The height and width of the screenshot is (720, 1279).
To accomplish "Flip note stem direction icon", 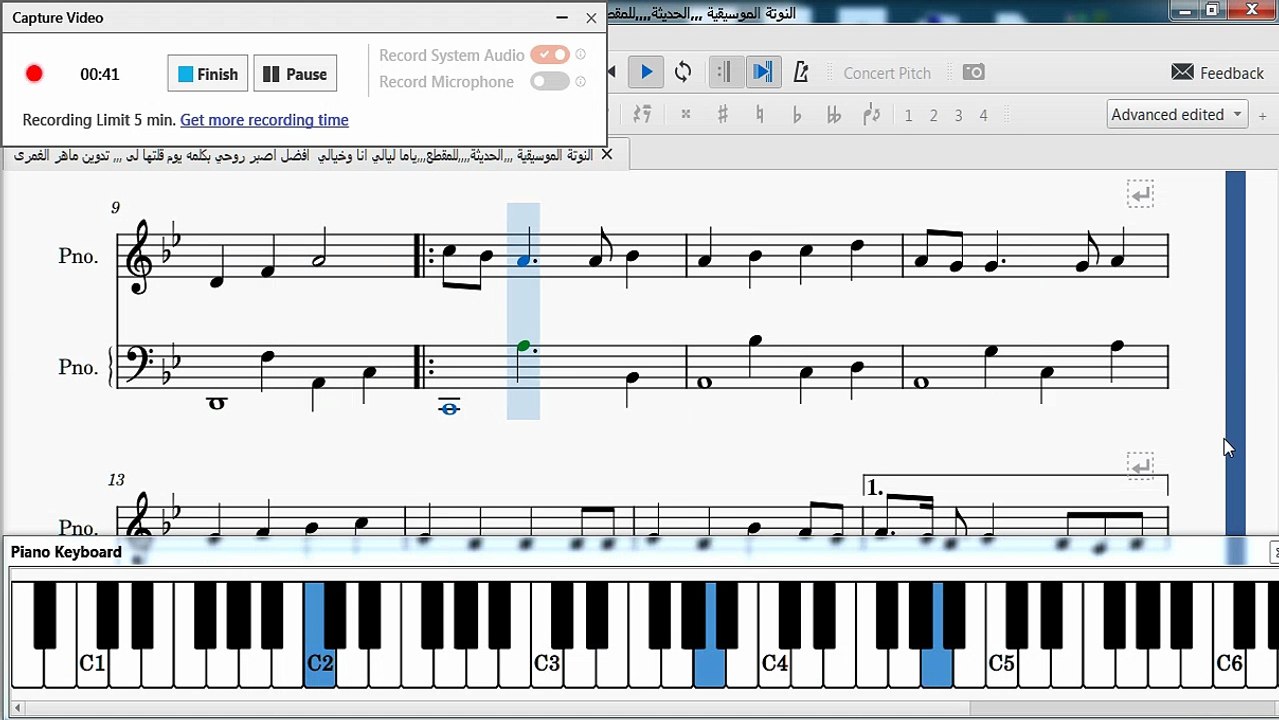I will 871,114.
